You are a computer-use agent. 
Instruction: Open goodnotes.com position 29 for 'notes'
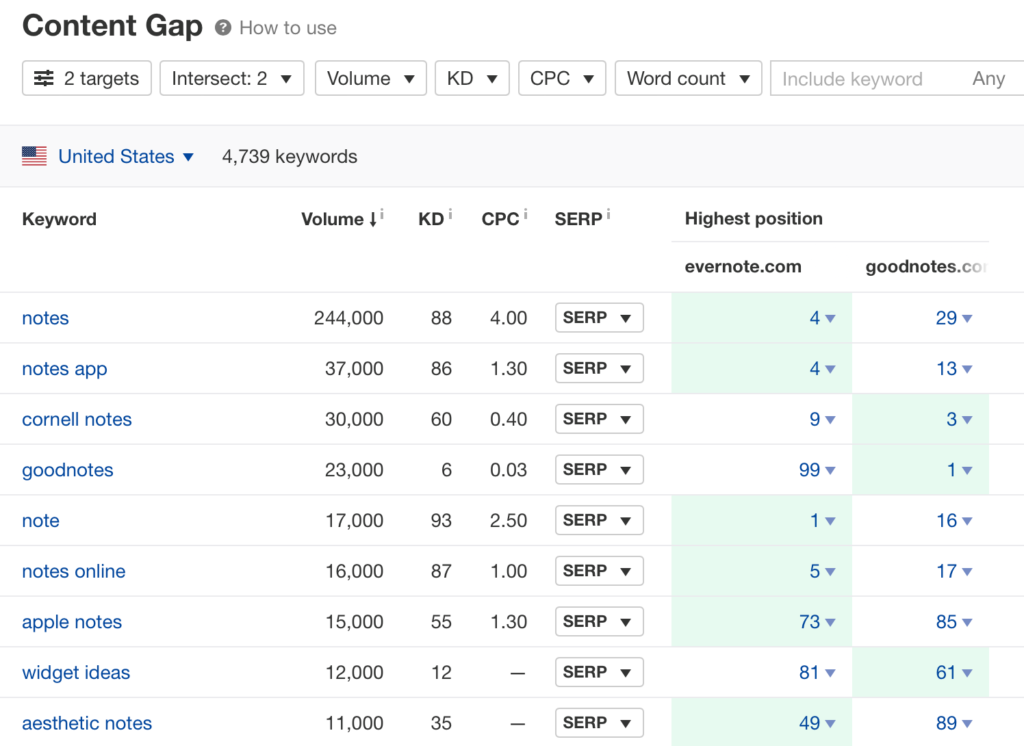(953, 318)
